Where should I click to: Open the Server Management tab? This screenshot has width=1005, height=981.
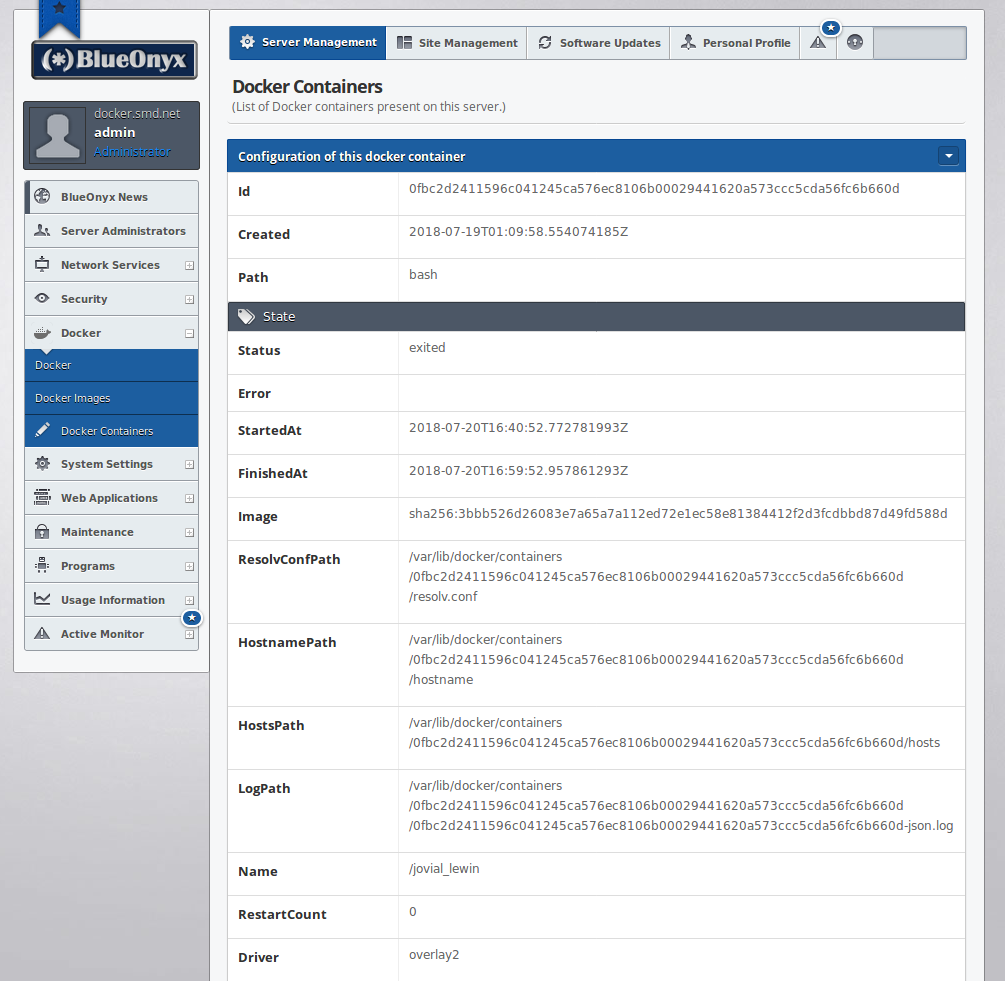click(308, 43)
